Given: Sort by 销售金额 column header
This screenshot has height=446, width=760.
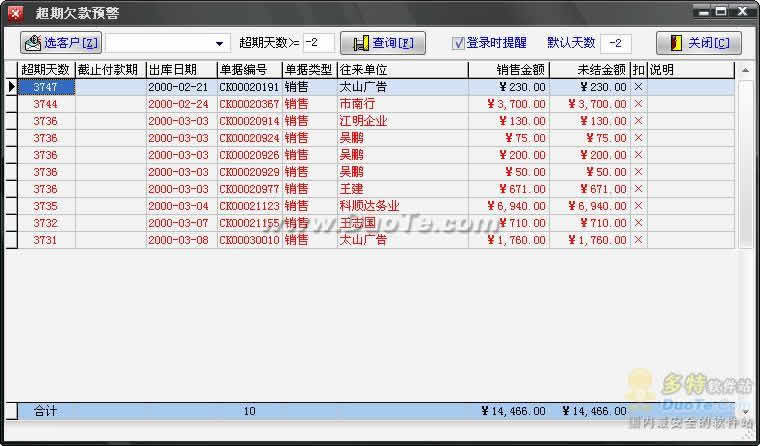Looking at the screenshot, I should pos(509,70).
